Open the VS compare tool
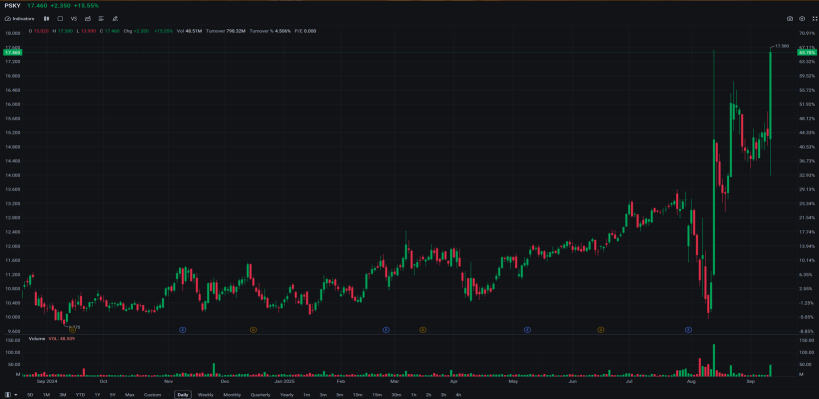The image size is (819, 399). tap(74, 18)
